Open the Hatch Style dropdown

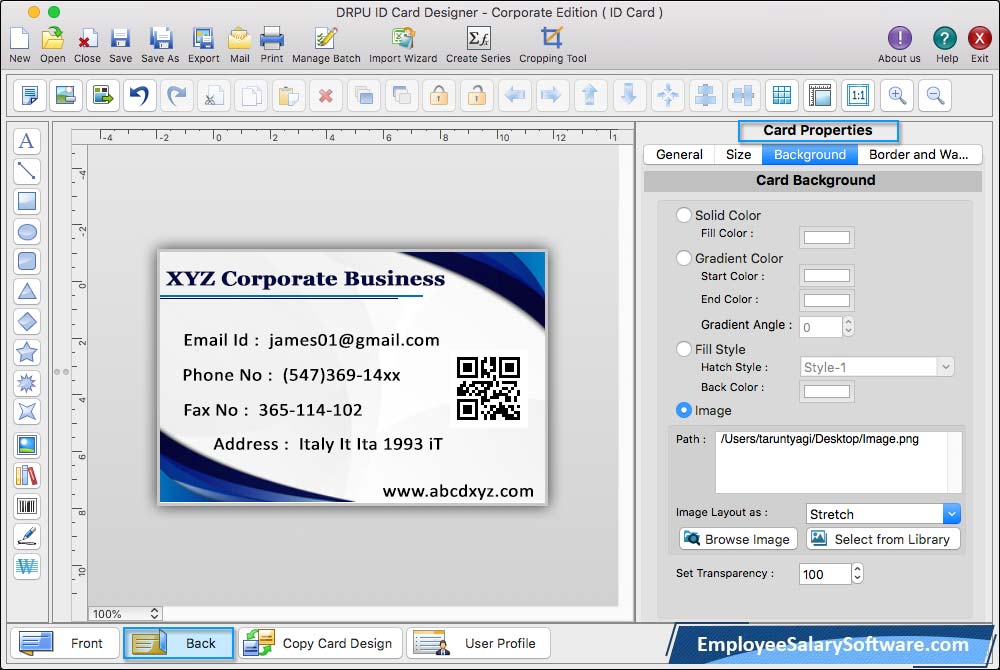click(877, 367)
